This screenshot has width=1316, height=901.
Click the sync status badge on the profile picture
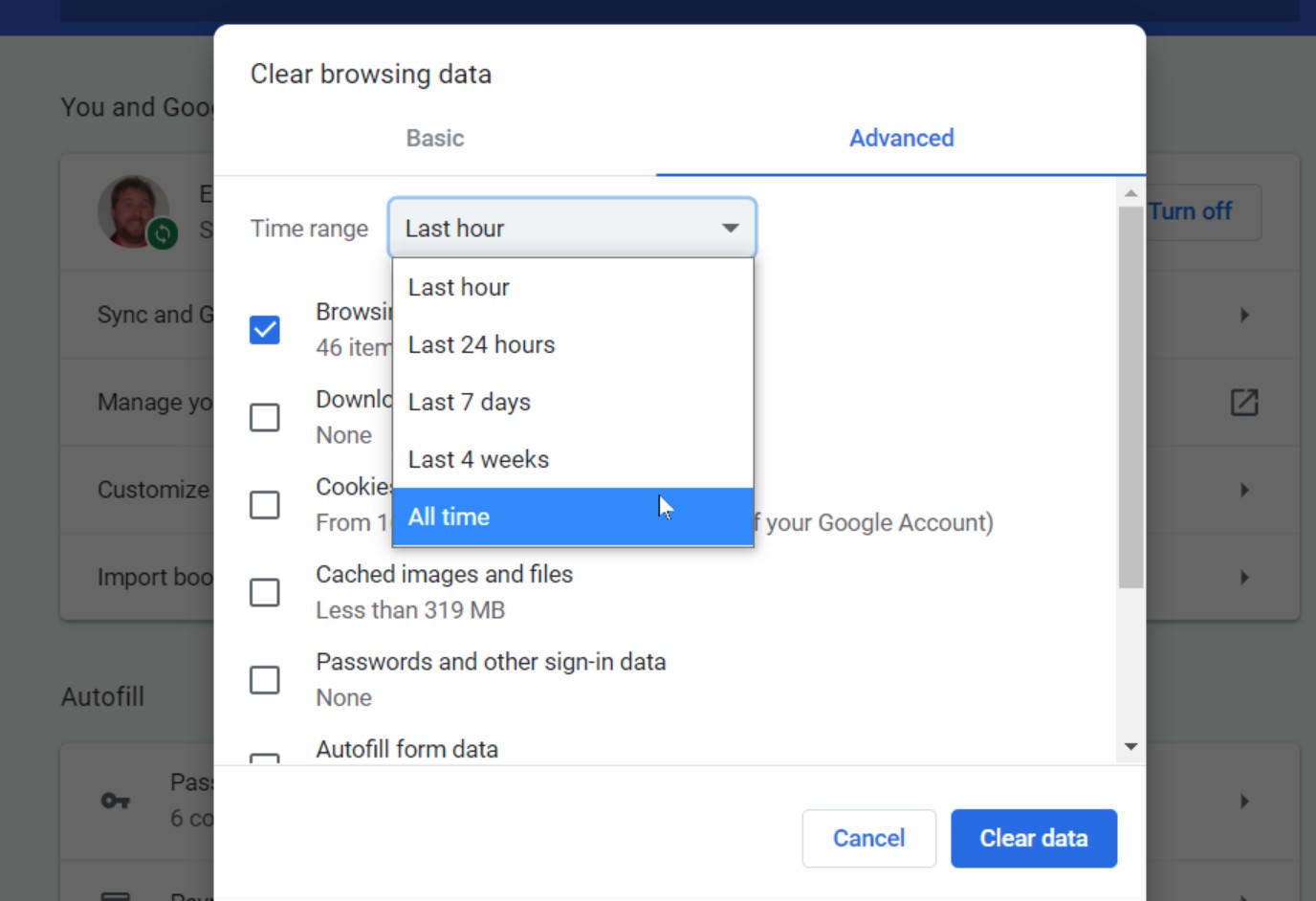point(163,235)
